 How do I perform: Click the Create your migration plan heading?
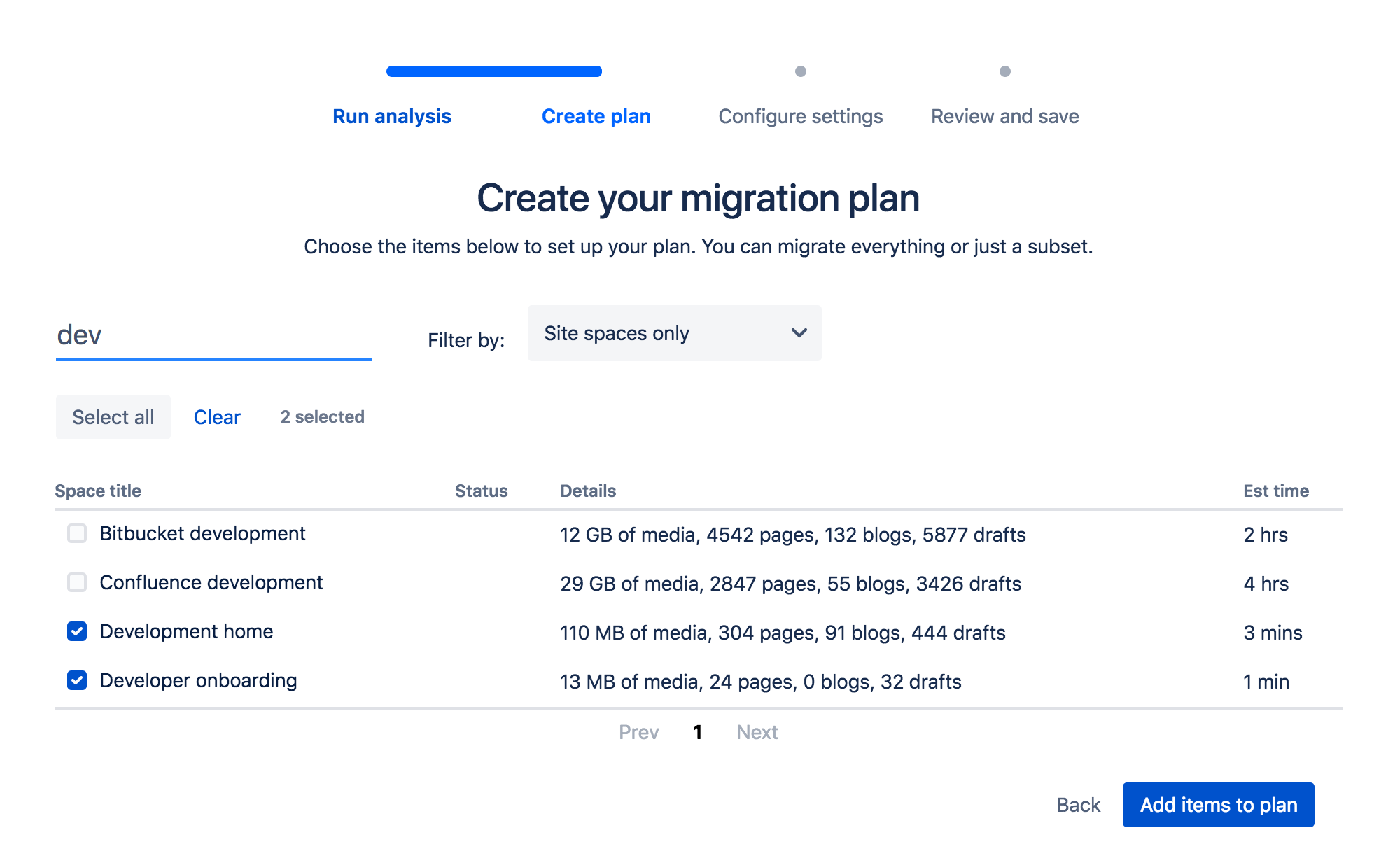pyautogui.click(x=698, y=198)
